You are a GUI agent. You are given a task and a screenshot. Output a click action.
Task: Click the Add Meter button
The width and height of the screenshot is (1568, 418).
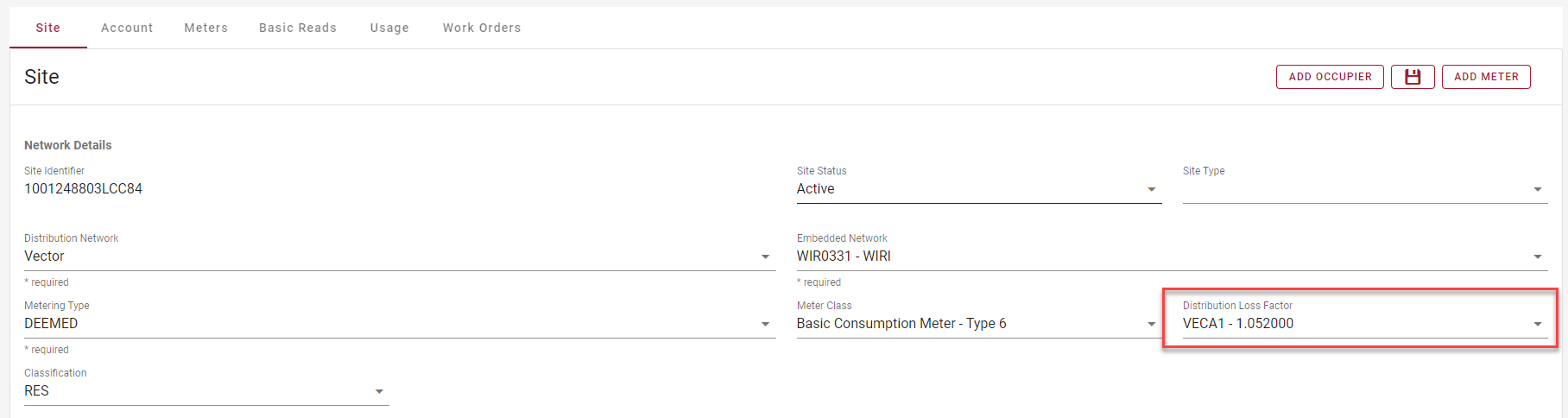(x=1486, y=77)
